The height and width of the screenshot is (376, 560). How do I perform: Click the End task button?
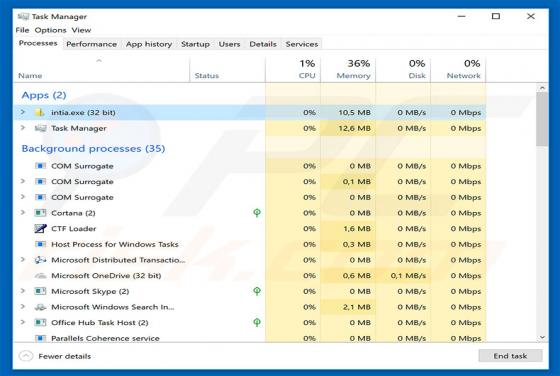(x=510, y=356)
